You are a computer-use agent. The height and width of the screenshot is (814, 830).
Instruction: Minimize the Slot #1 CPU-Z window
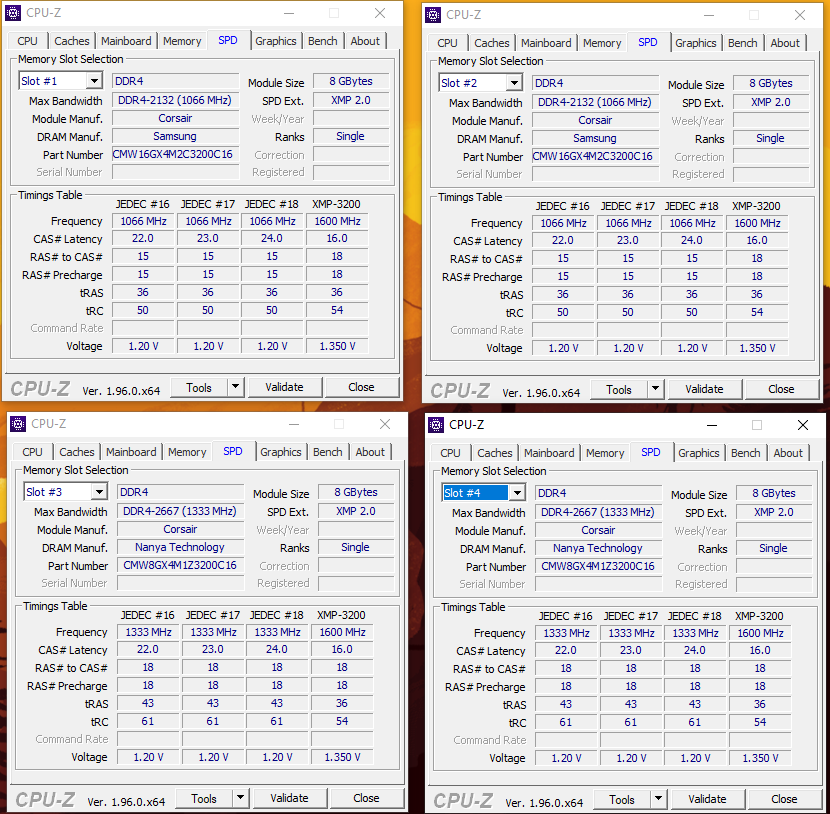click(x=289, y=13)
